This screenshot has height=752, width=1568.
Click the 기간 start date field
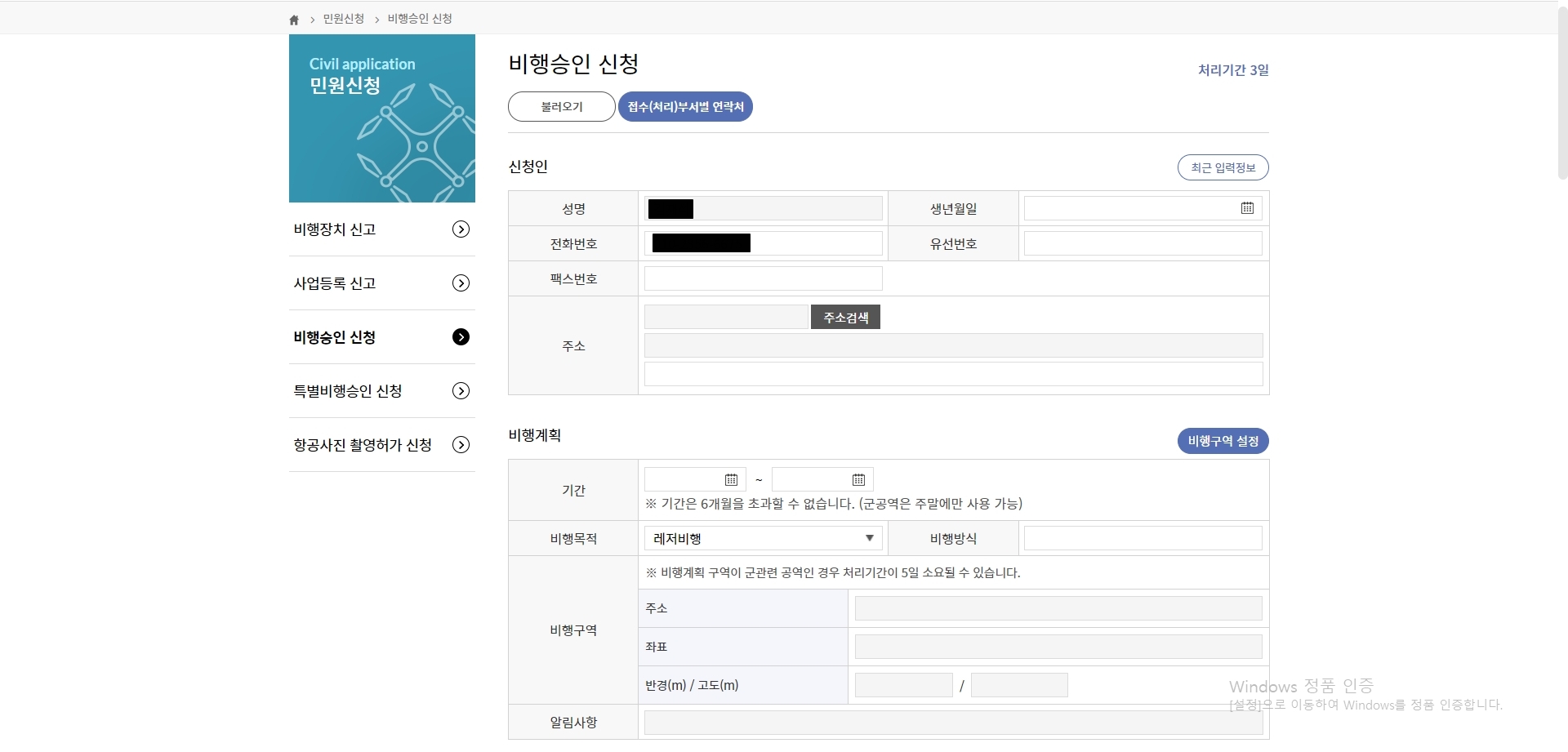pos(695,479)
